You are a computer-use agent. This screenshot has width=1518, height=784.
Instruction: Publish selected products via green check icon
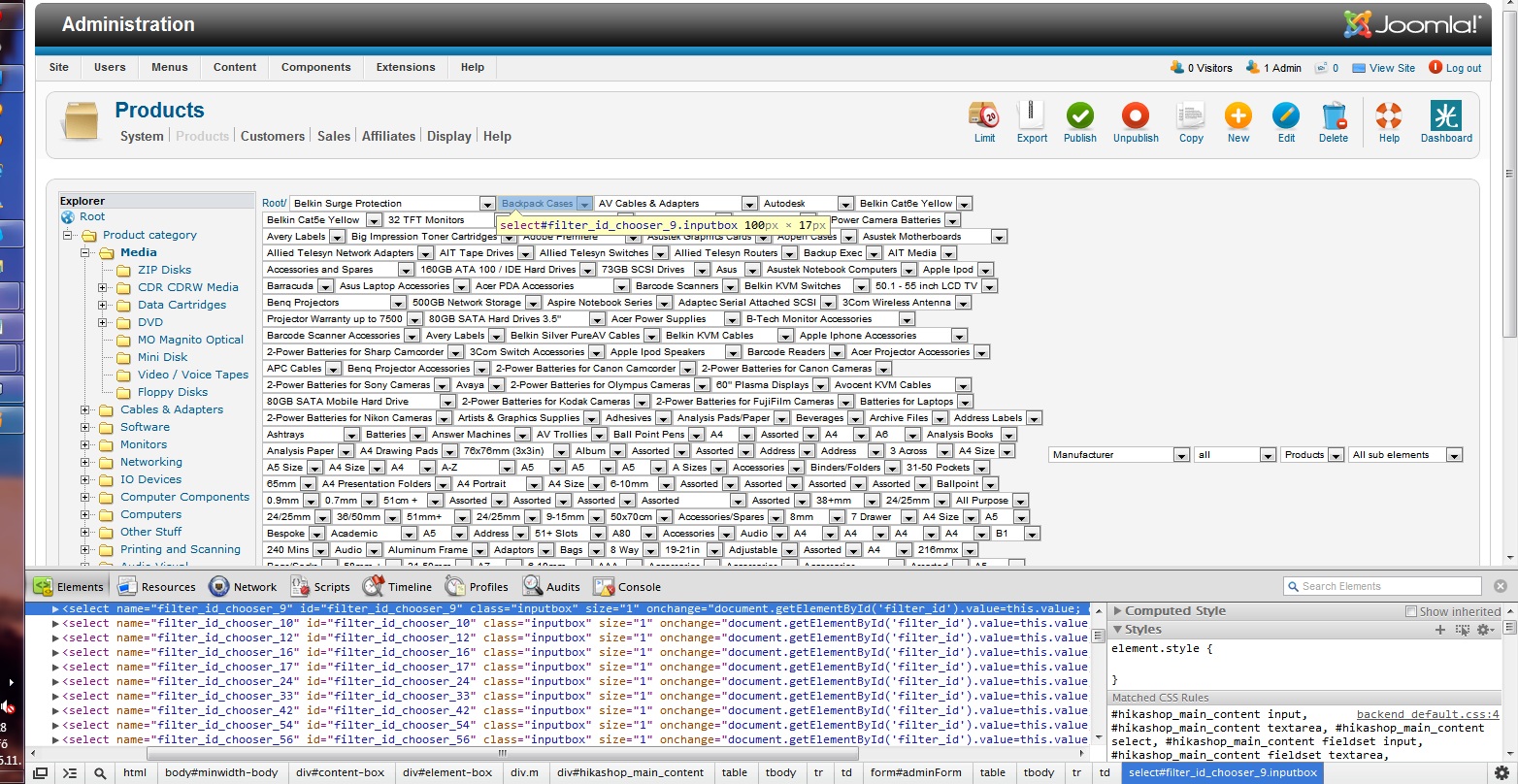point(1079,115)
